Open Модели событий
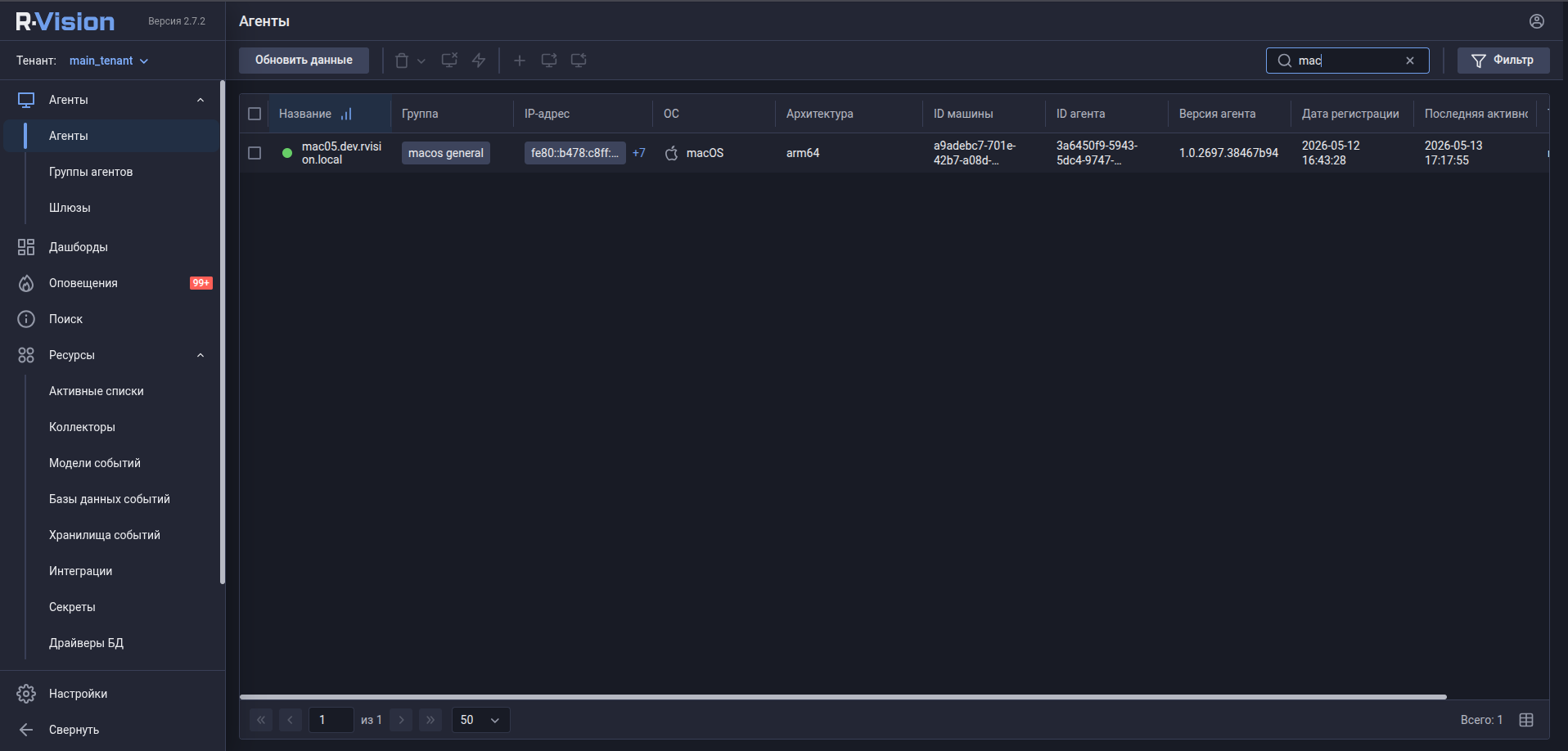The image size is (1568, 751). [95, 463]
